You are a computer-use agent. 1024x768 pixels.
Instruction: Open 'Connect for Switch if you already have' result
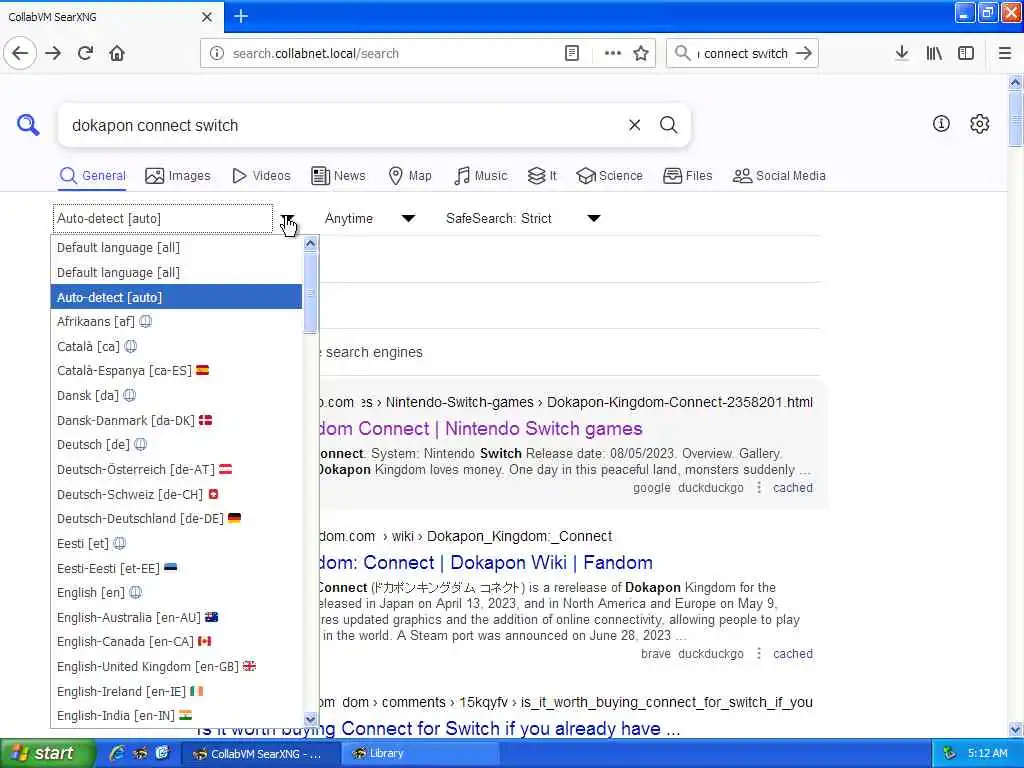438,729
